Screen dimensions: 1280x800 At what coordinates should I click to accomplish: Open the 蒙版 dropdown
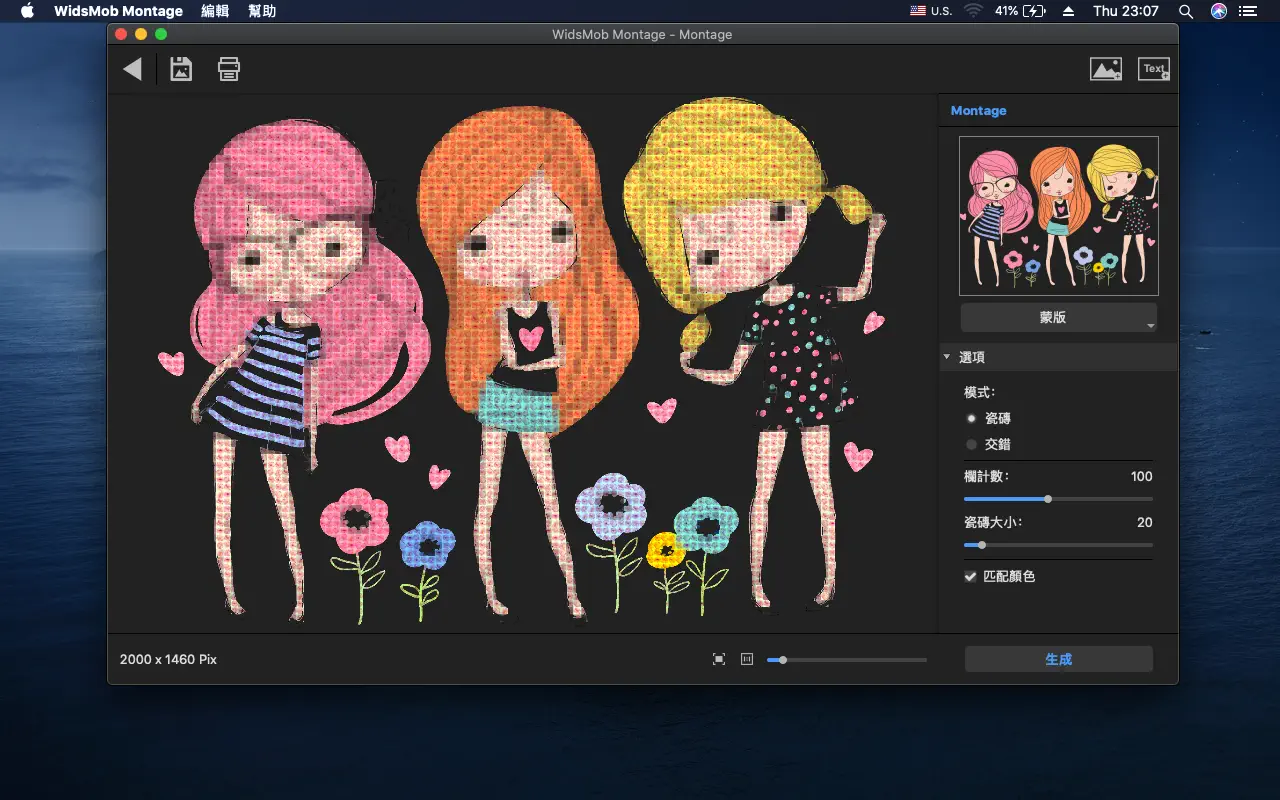coord(1058,317)
